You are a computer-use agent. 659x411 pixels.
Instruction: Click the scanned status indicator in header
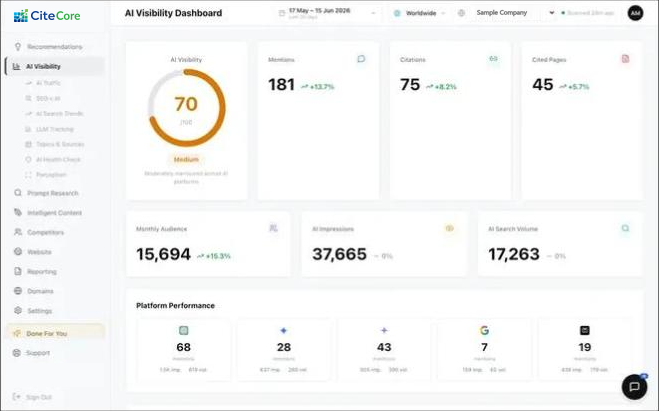pyautogui.click(x=588, y=13)
